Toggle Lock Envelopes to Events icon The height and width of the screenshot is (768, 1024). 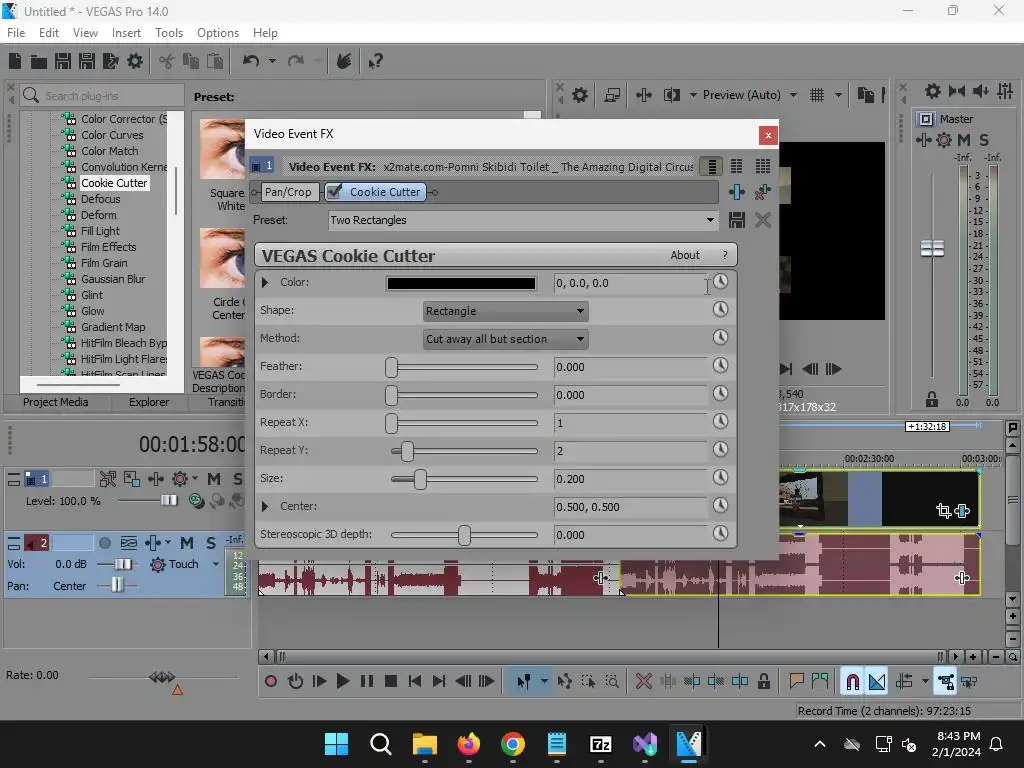(946, 682)
